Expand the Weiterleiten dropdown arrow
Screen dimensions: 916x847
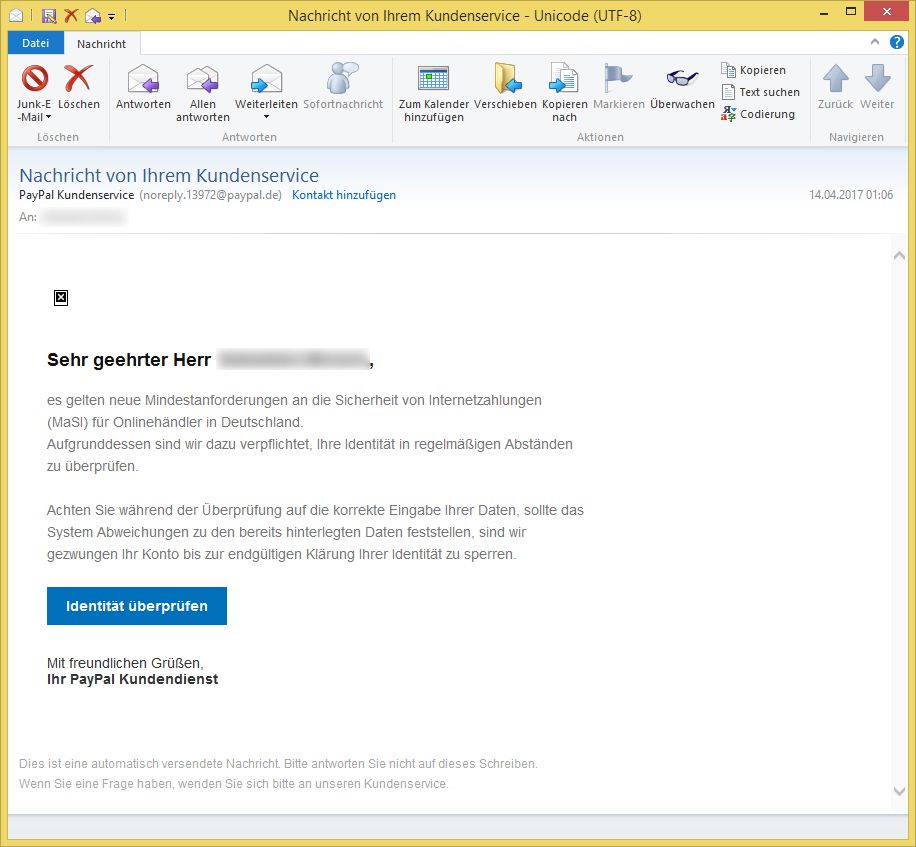pos(266,117)
